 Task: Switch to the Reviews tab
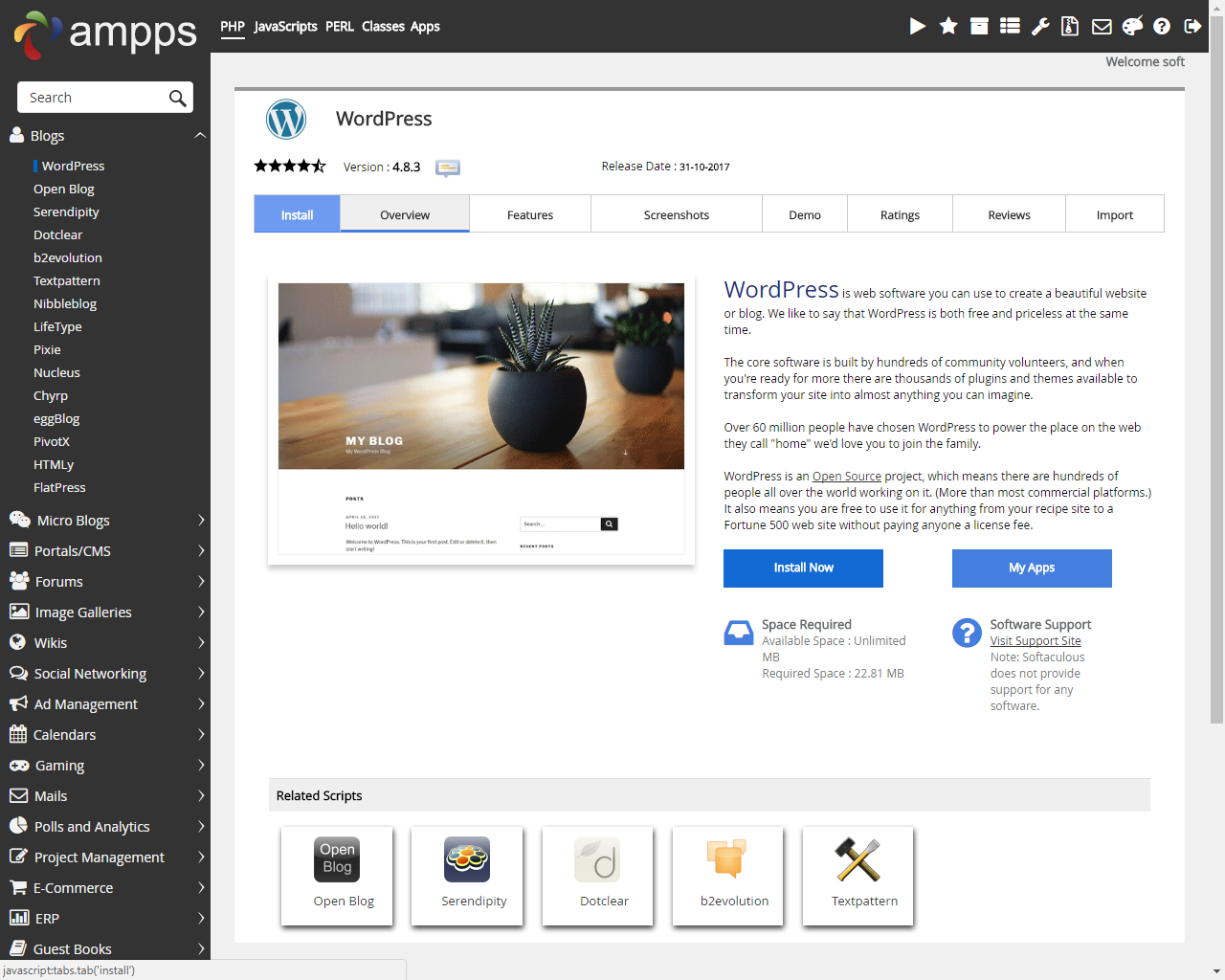pyautogui.click(x=1009, y=214)
